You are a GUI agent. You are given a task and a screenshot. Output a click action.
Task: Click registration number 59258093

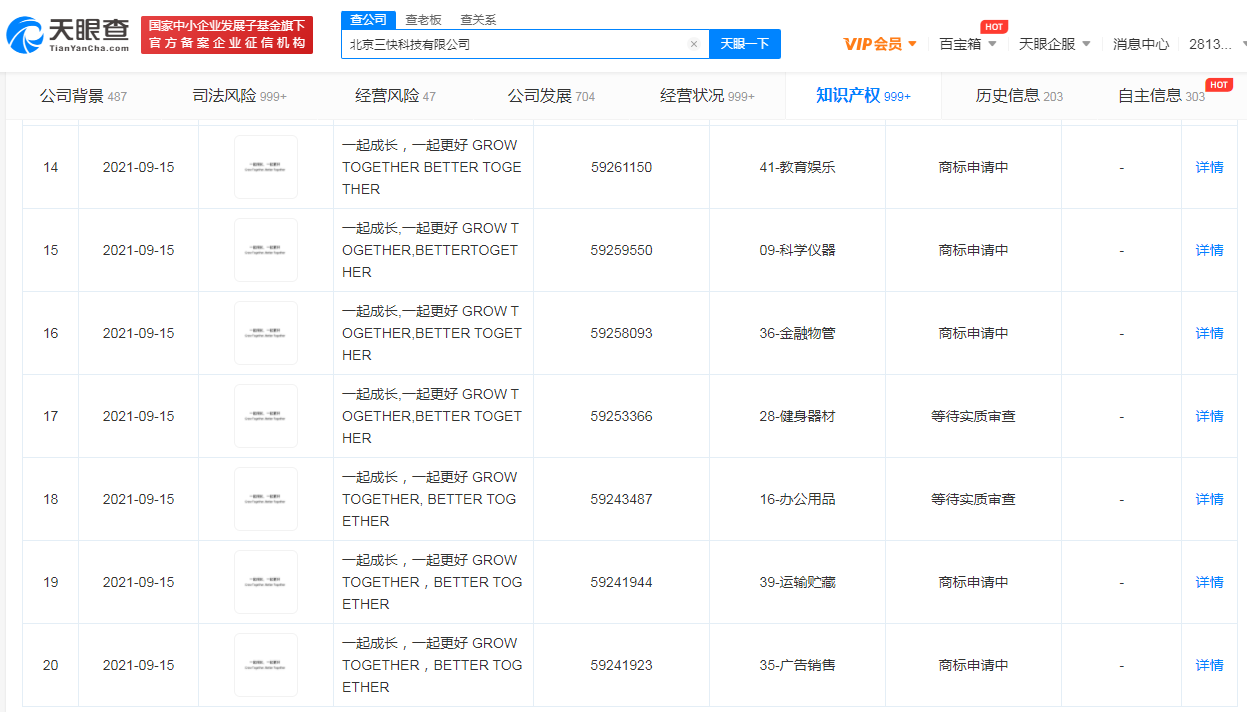[621, 333]
